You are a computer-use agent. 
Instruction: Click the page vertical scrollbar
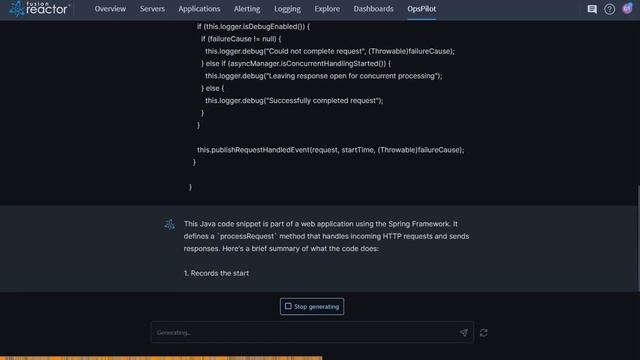(x=638, y=238)
